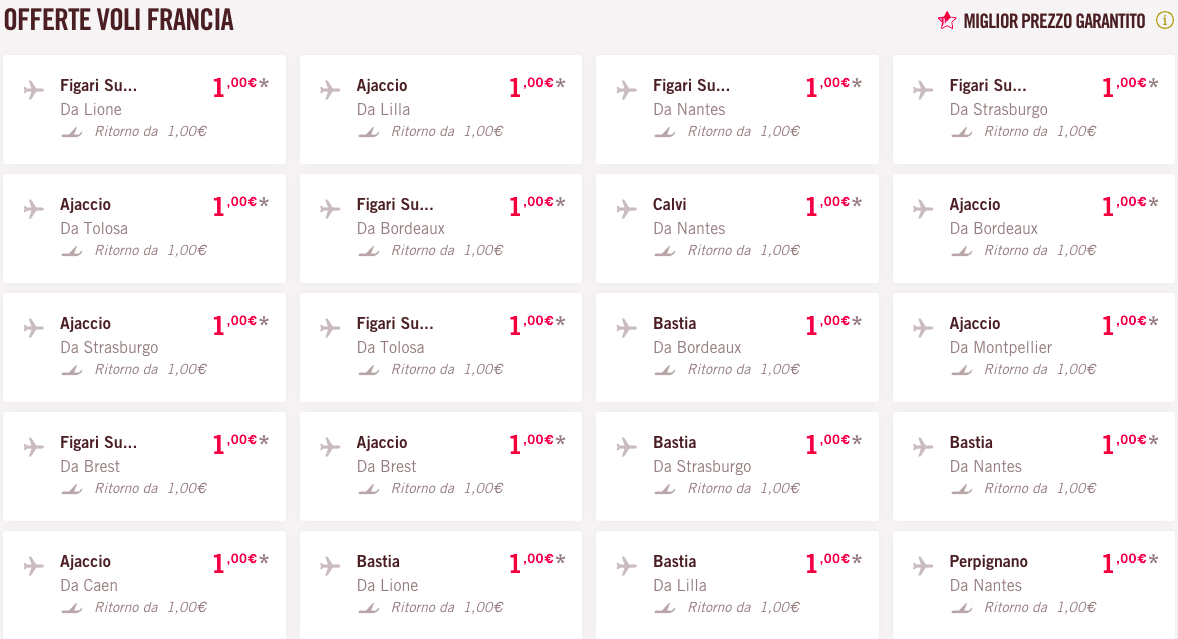Click airplane icon on Ajaccio Da Lilla card
The height and width of the screenshot is (639, 1178).
[330, 90]
